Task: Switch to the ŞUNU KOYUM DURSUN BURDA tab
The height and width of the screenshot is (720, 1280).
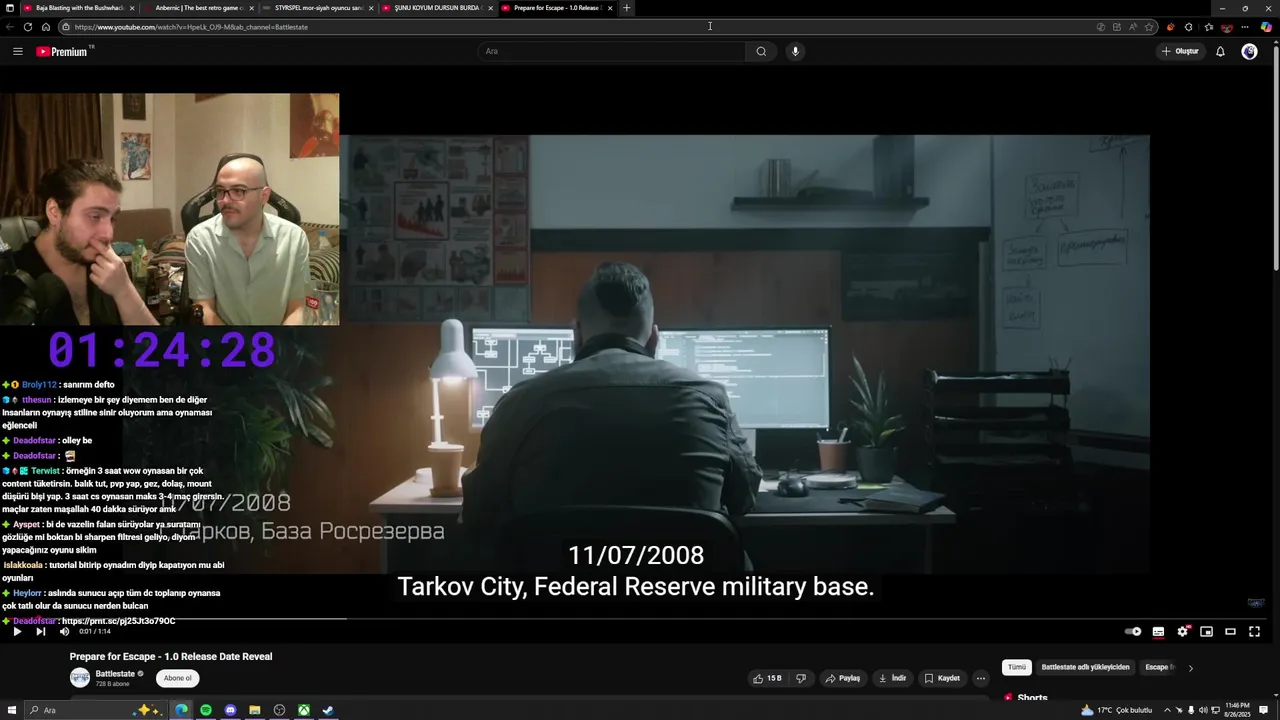Action: (437, 8)
